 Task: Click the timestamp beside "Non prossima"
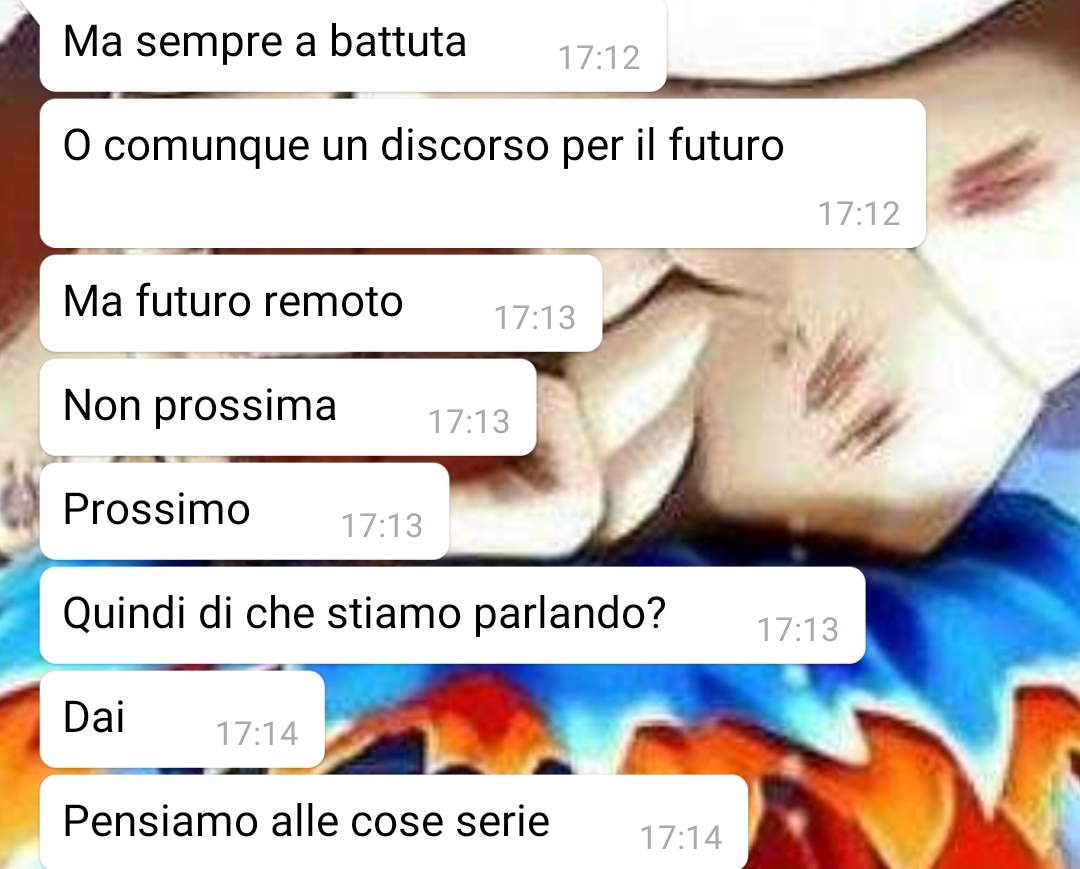[469, 422]
